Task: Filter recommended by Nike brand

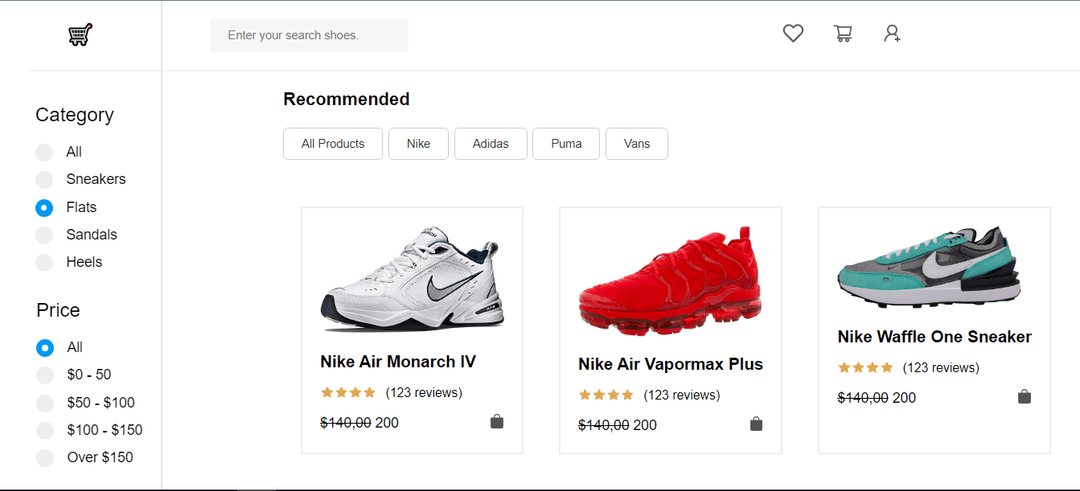Action: click(418, 144)
